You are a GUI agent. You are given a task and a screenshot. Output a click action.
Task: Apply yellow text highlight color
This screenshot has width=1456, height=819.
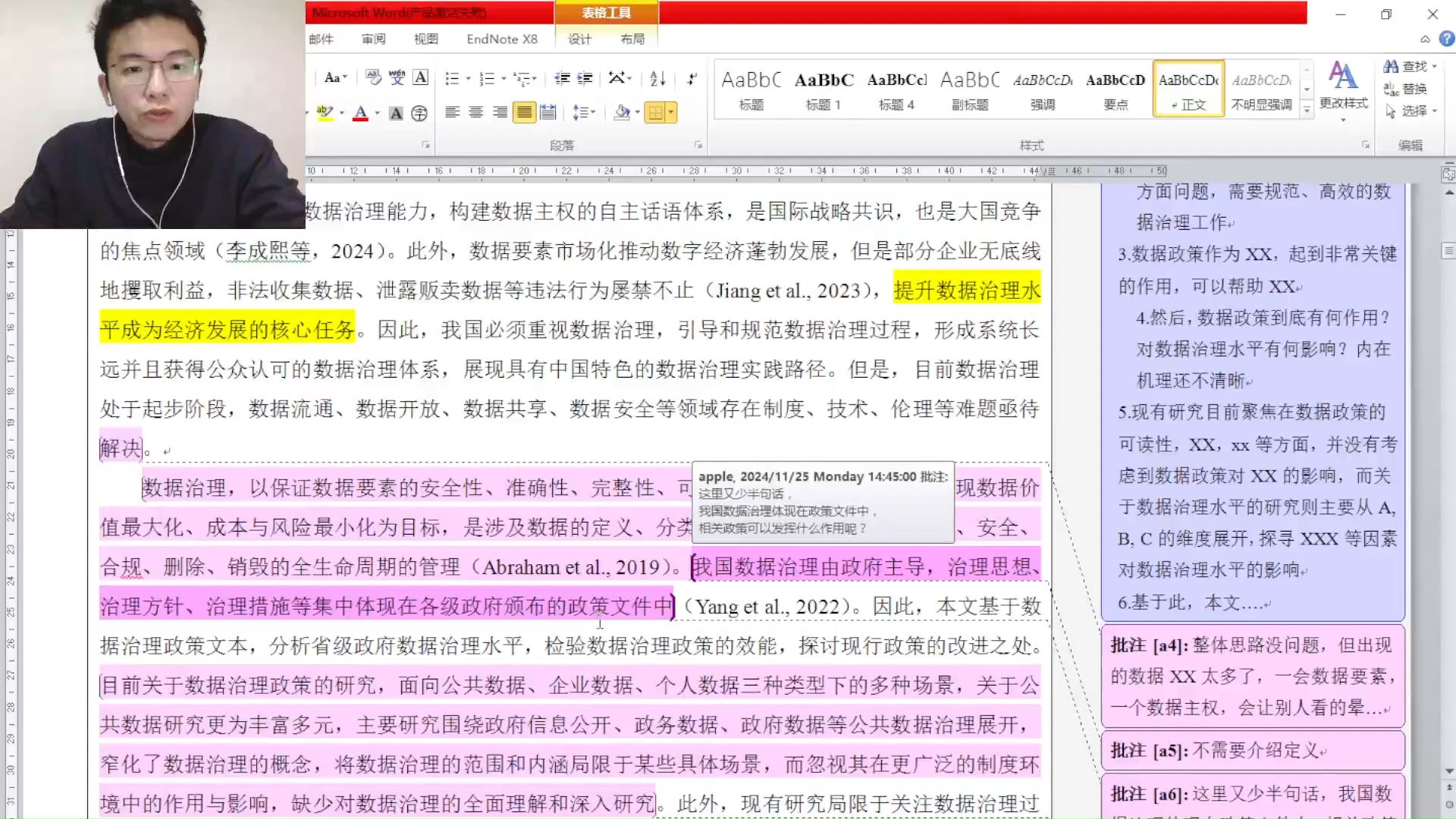coord(325,114)
